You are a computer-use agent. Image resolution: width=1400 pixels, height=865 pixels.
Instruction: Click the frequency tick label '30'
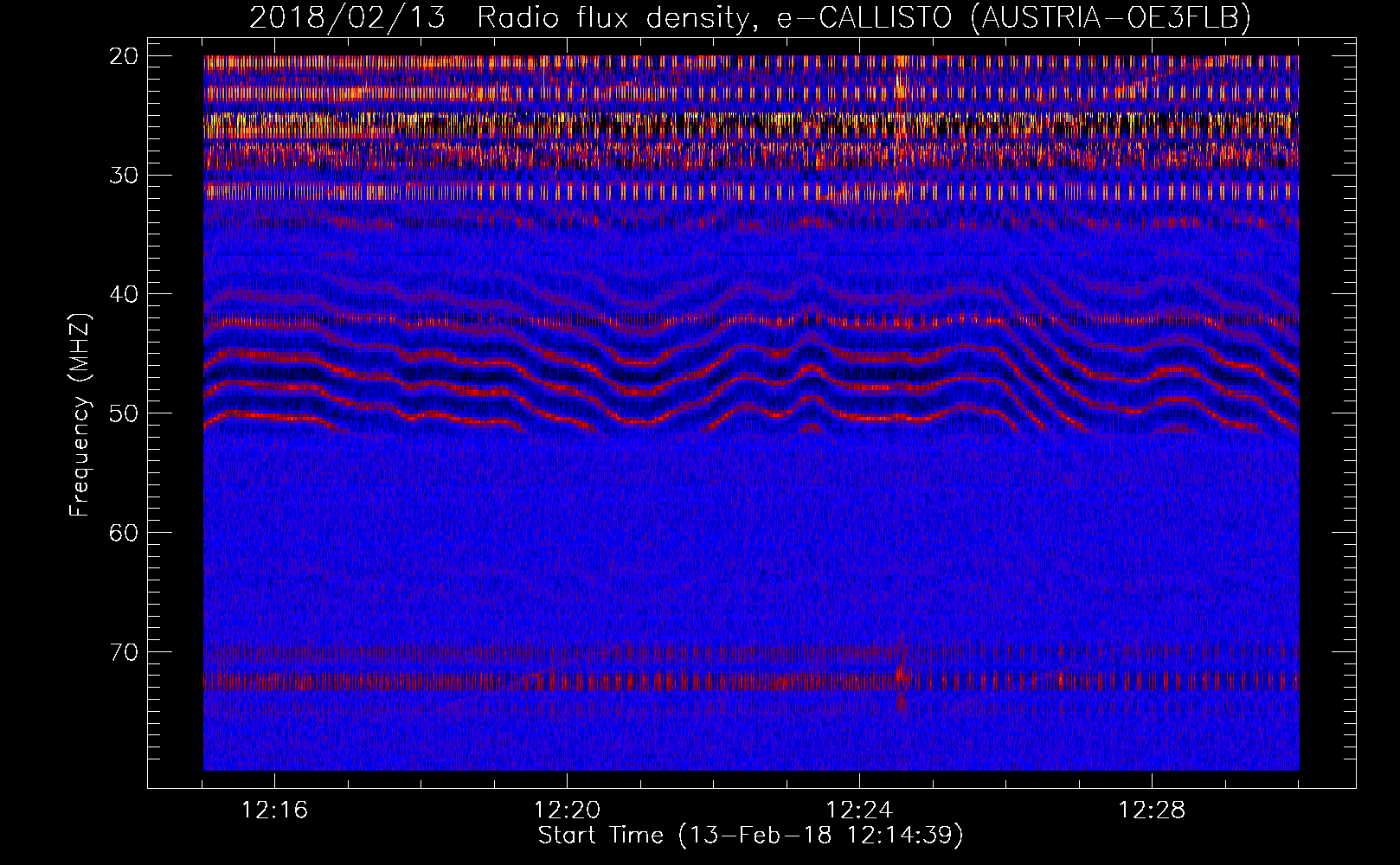click(x=124, y=175)
